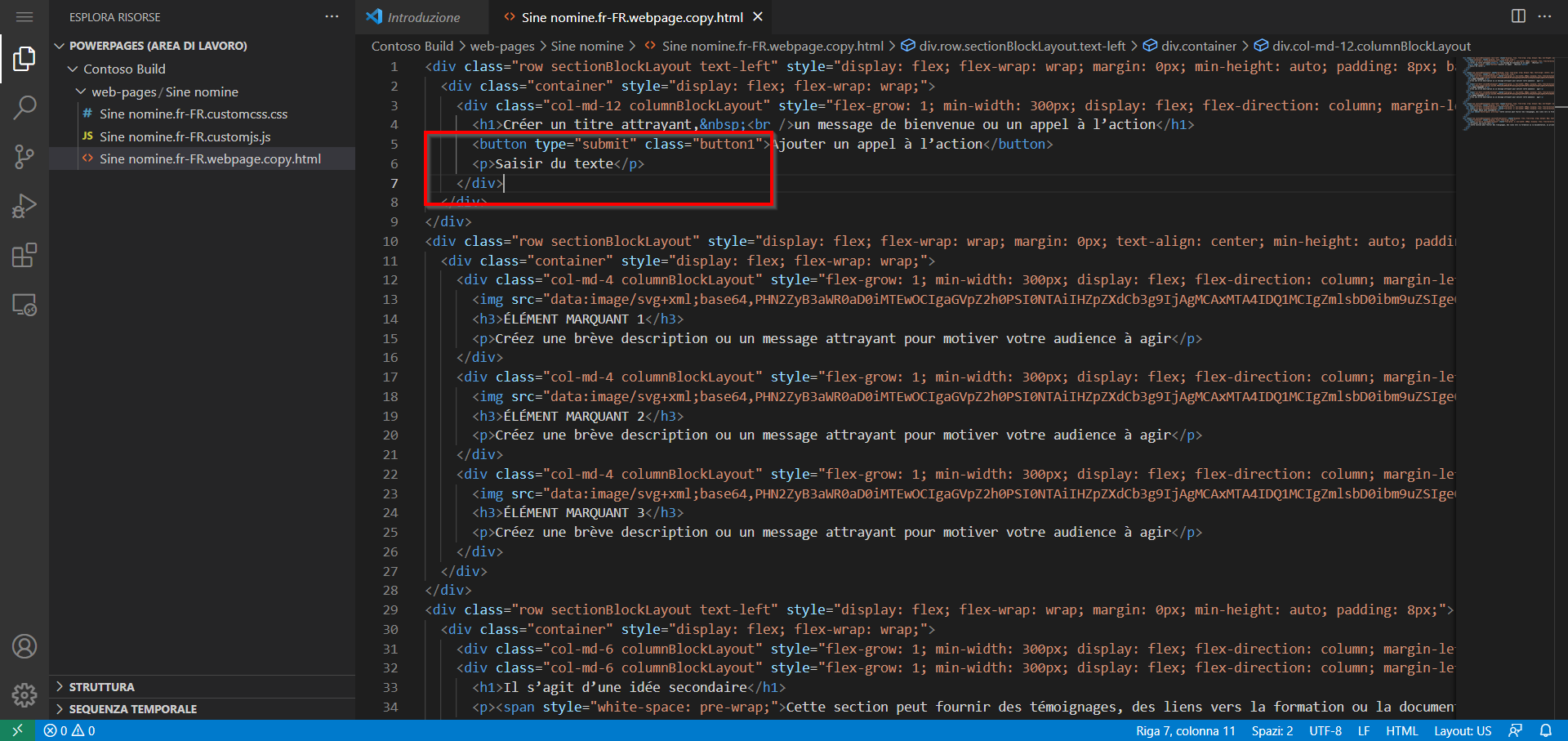Click the ESPLORA RISORSE panel title

coord(114,17)
